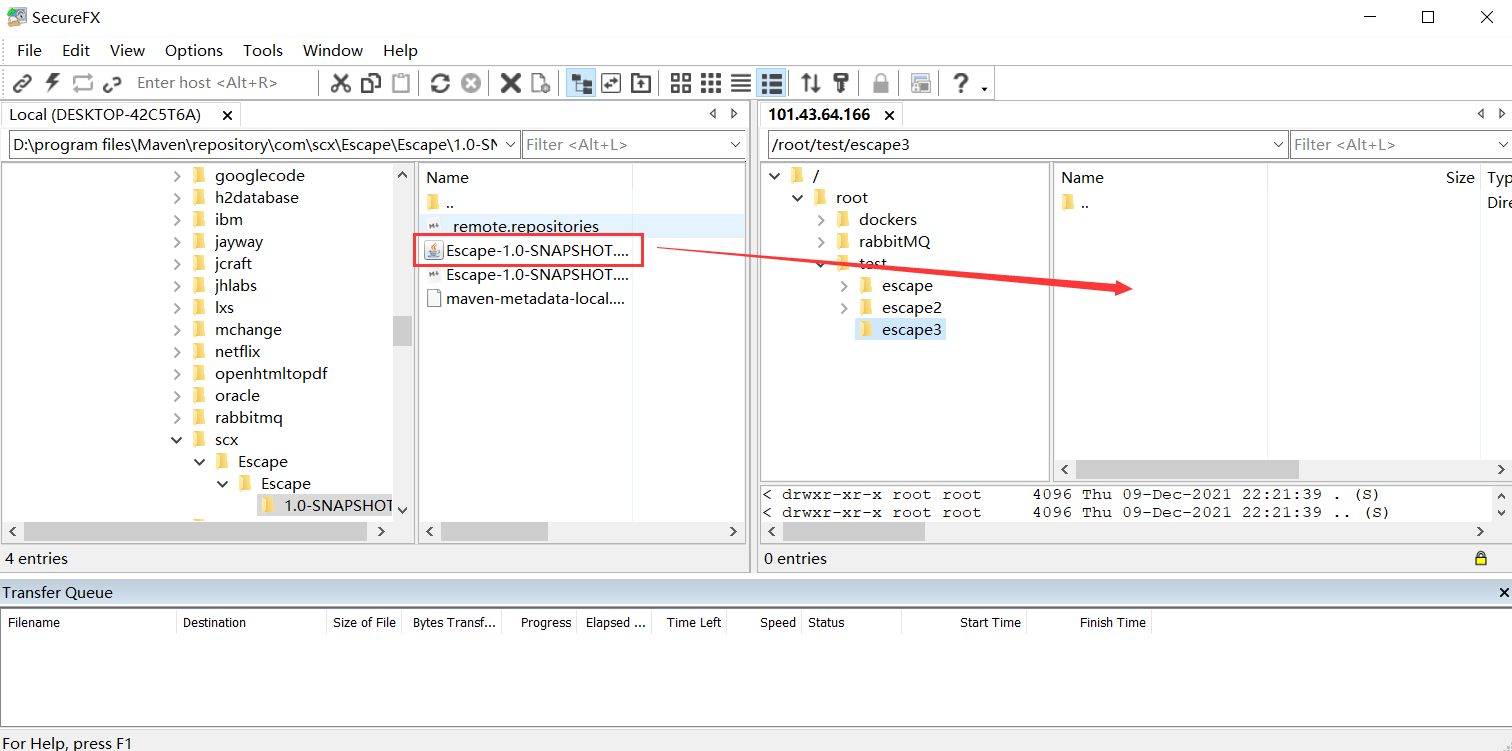Click the Help question mark icon
This screenshot has height=751, width=1512.
coord(961,83)
